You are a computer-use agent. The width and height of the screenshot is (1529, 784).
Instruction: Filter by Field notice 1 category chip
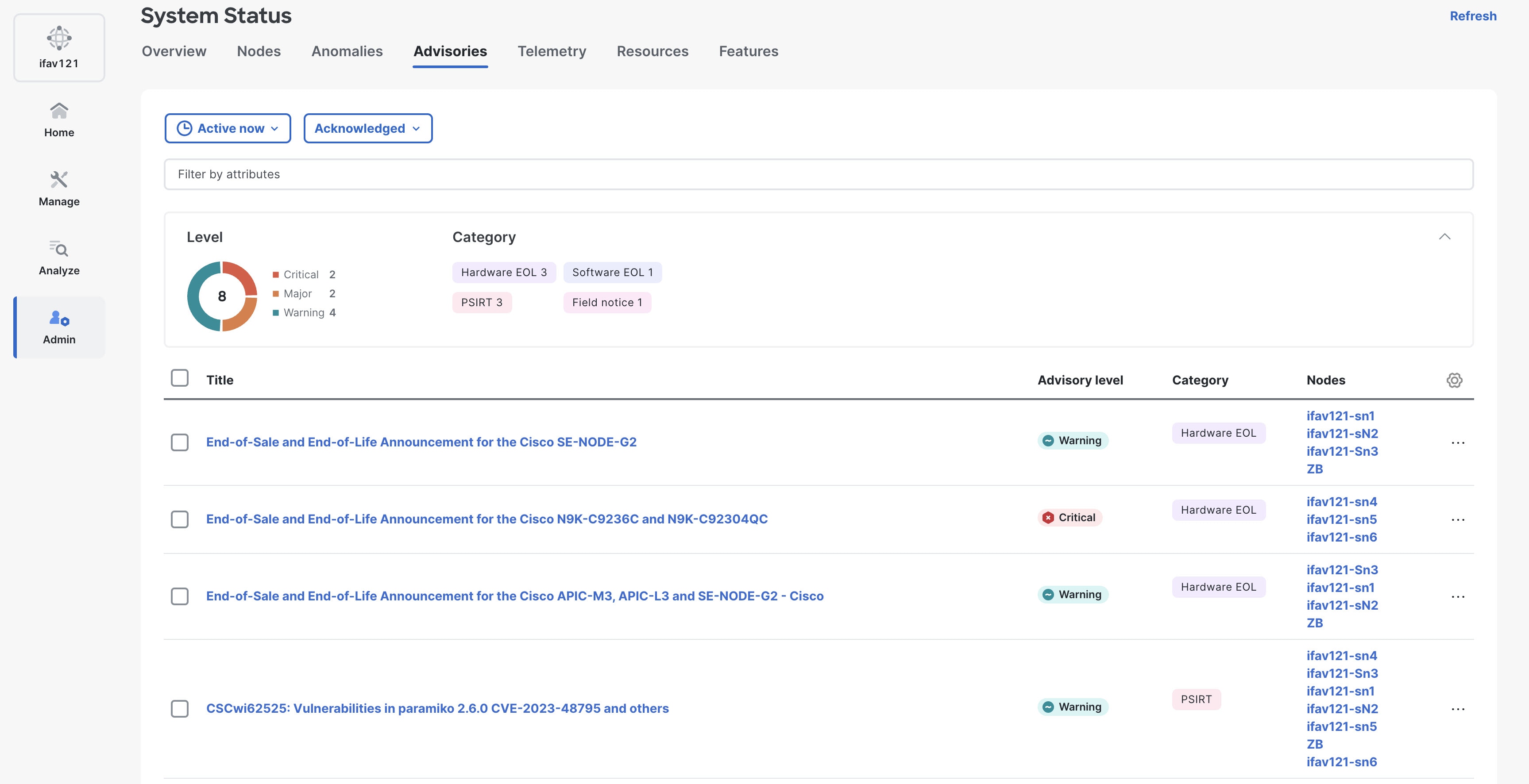(x=606, y=303)
